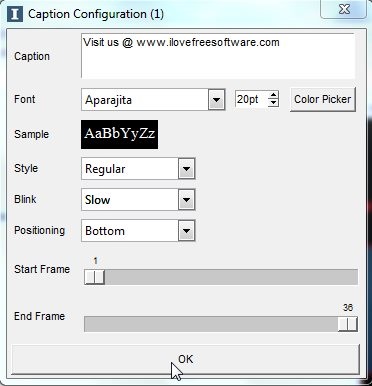The image size is (372, 386).
Task: Click the Start Frame slider handle
Action: point(94,277)
